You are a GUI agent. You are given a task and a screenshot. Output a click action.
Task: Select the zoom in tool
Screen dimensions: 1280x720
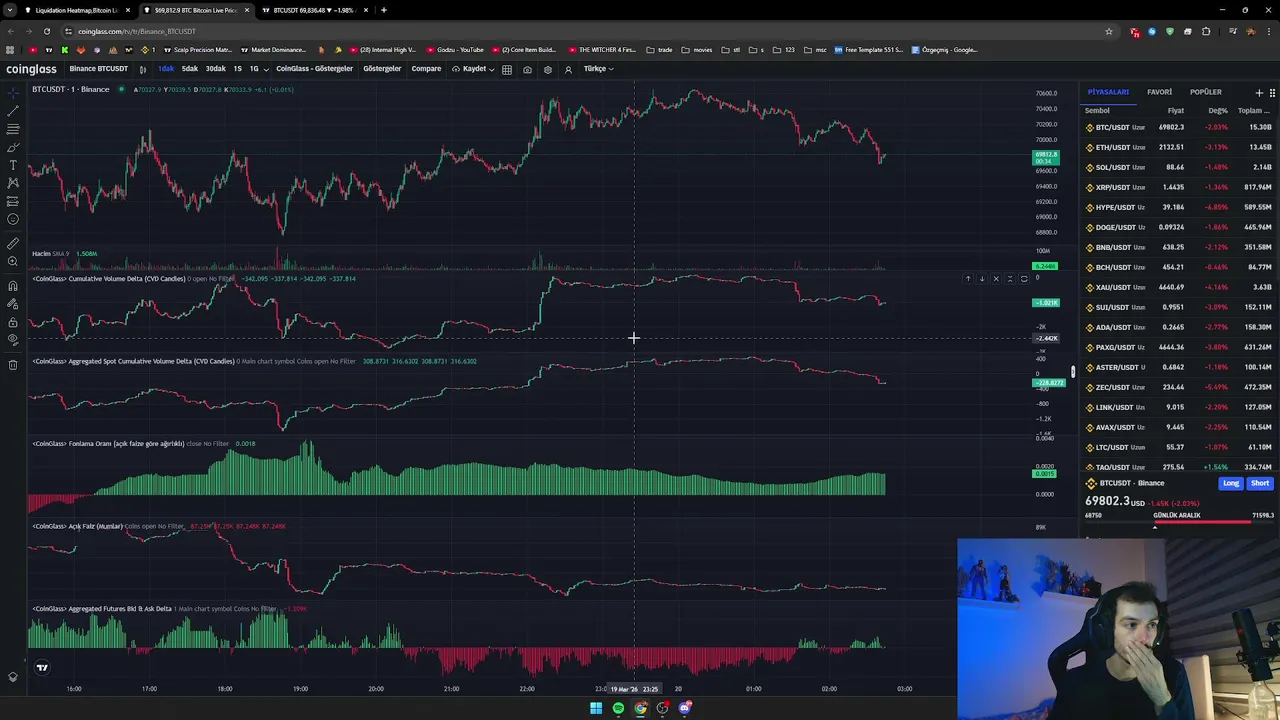coord(13,261)
